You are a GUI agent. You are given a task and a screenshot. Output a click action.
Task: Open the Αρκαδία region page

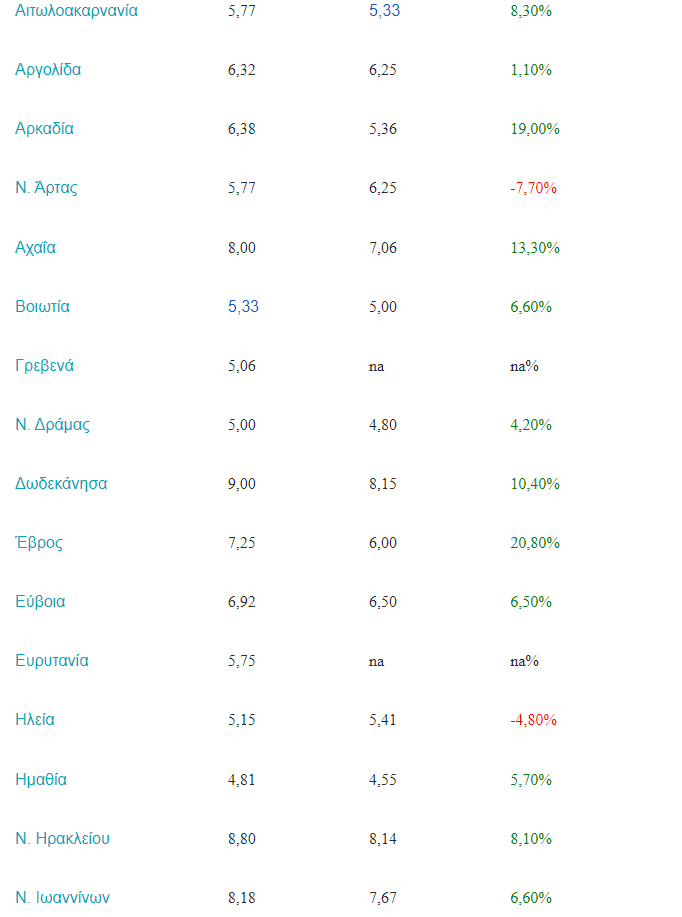tap(44, 129)
